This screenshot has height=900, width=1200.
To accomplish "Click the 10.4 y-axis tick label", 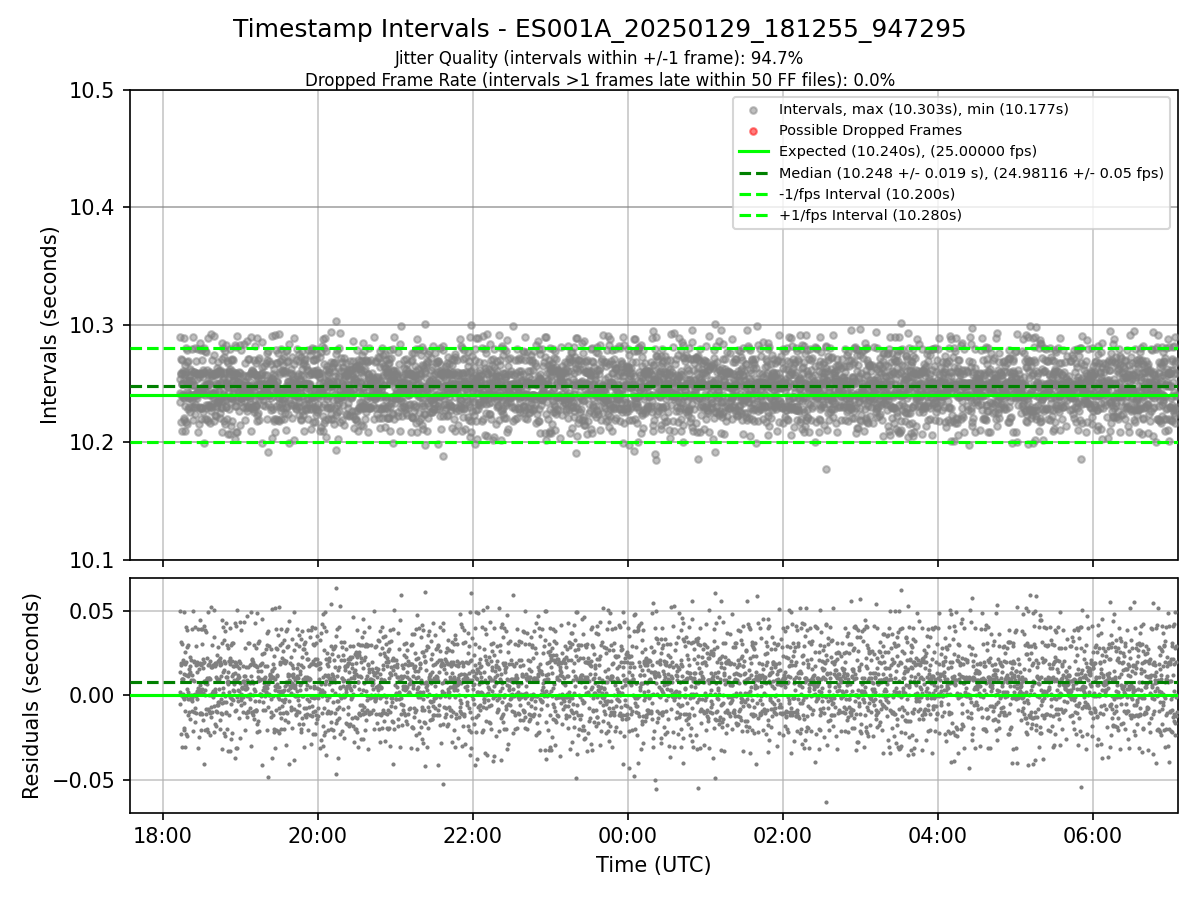I will tap(95, 208).
